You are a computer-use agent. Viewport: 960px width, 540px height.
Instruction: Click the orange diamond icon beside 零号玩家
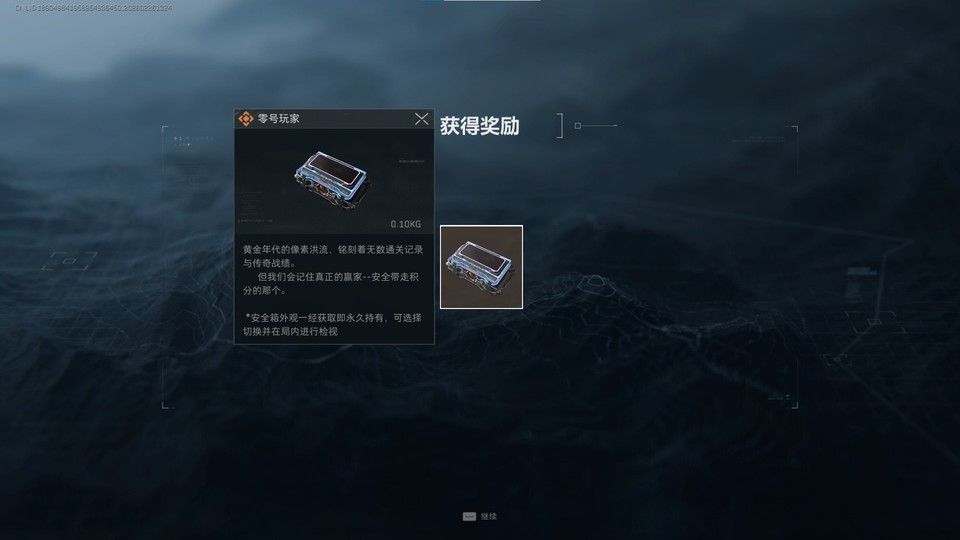tap(246, 118)
